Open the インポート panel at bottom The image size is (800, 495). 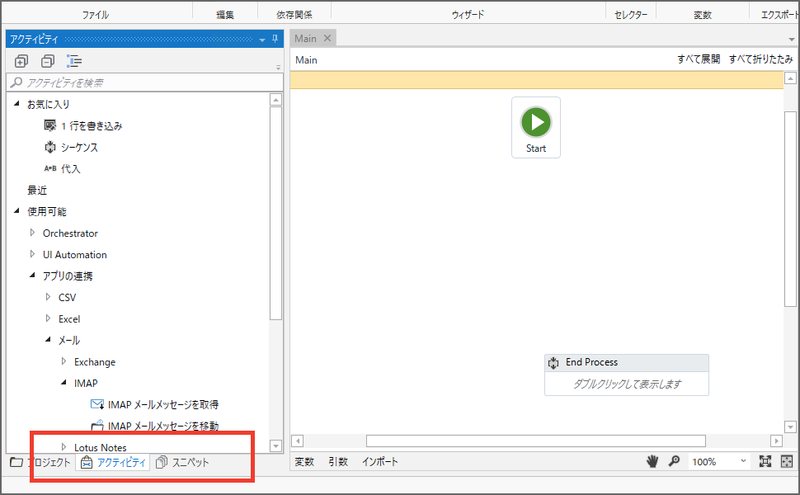[x=380, y=462]
